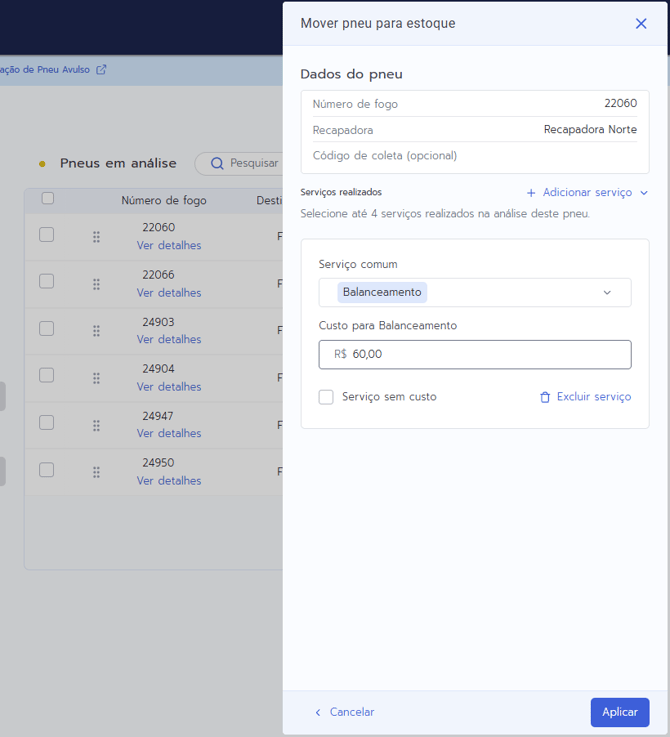Click drag handle icon for tire 22066
The width and height of the screenshot is (670, 737).
point(96,284)
